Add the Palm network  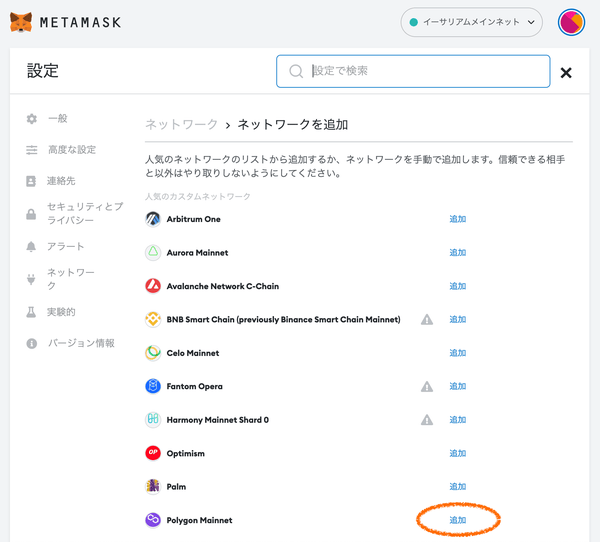[458, 486]
